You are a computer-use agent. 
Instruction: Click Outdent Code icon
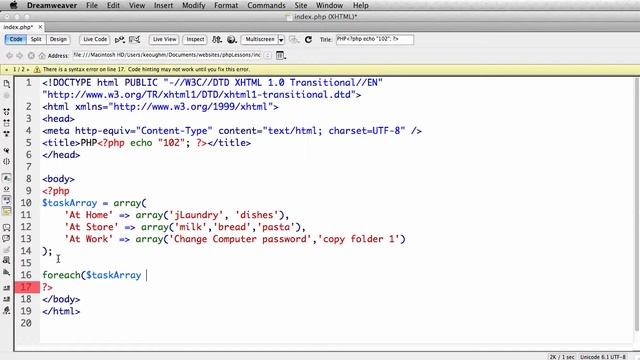7,299
